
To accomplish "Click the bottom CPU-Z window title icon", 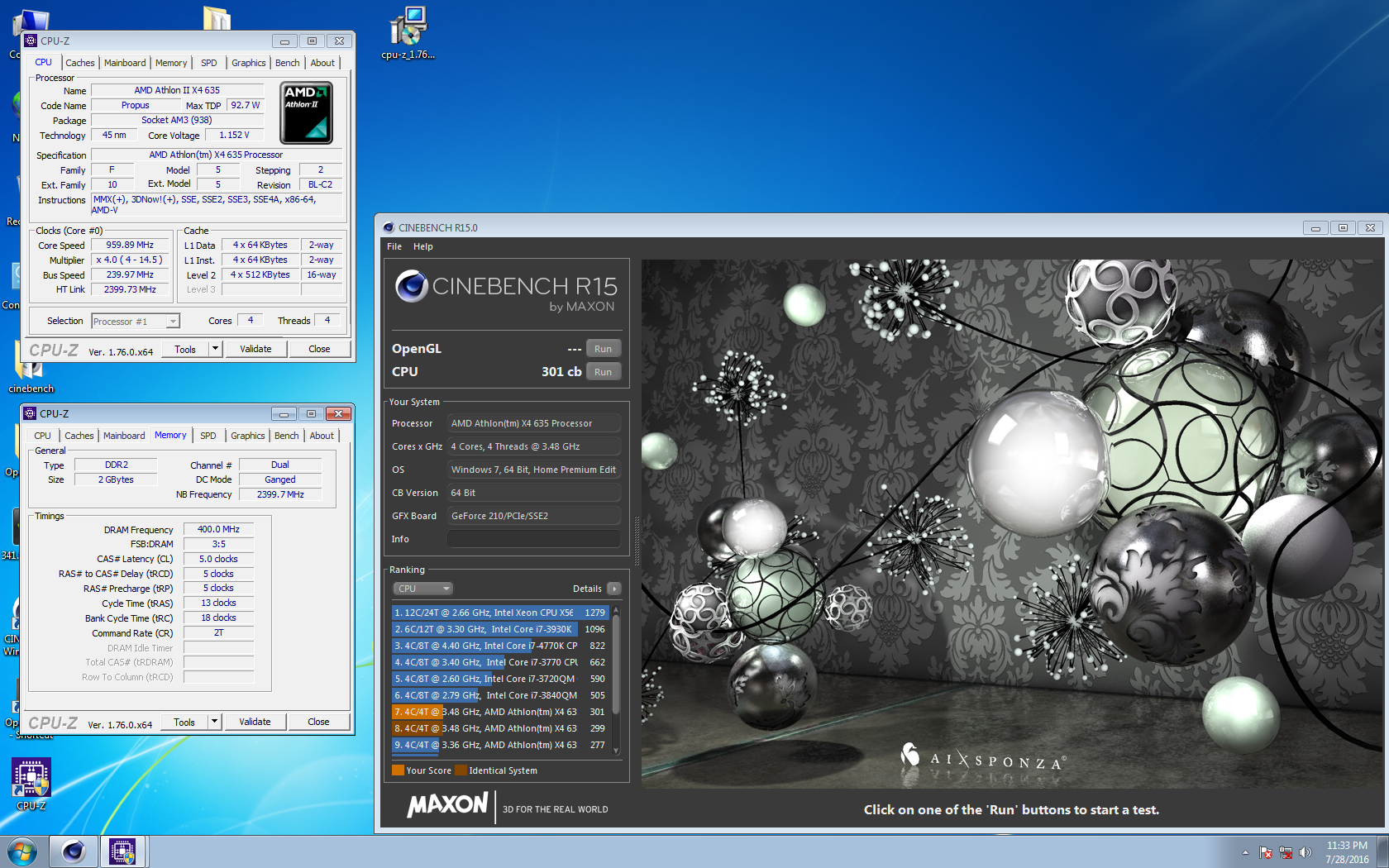I will coord(30,413).
